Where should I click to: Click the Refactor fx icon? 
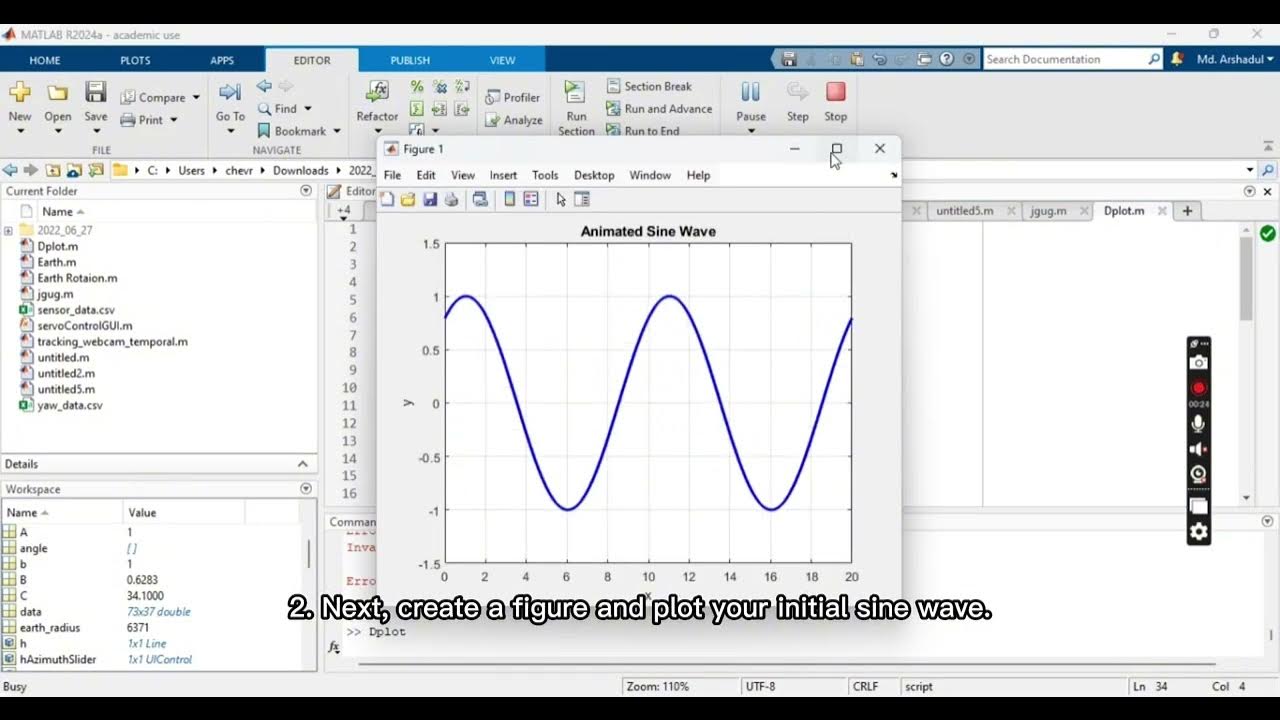coord(377,92)
